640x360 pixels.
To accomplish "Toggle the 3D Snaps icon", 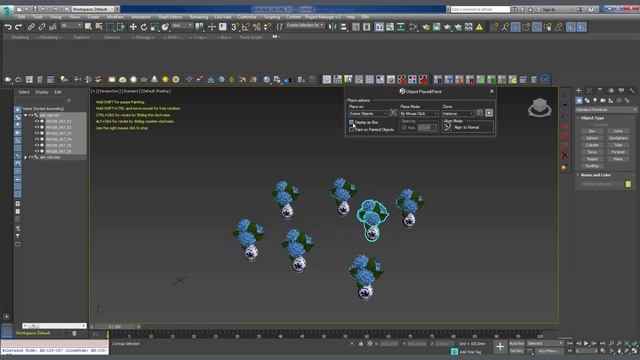I will 235,27.
